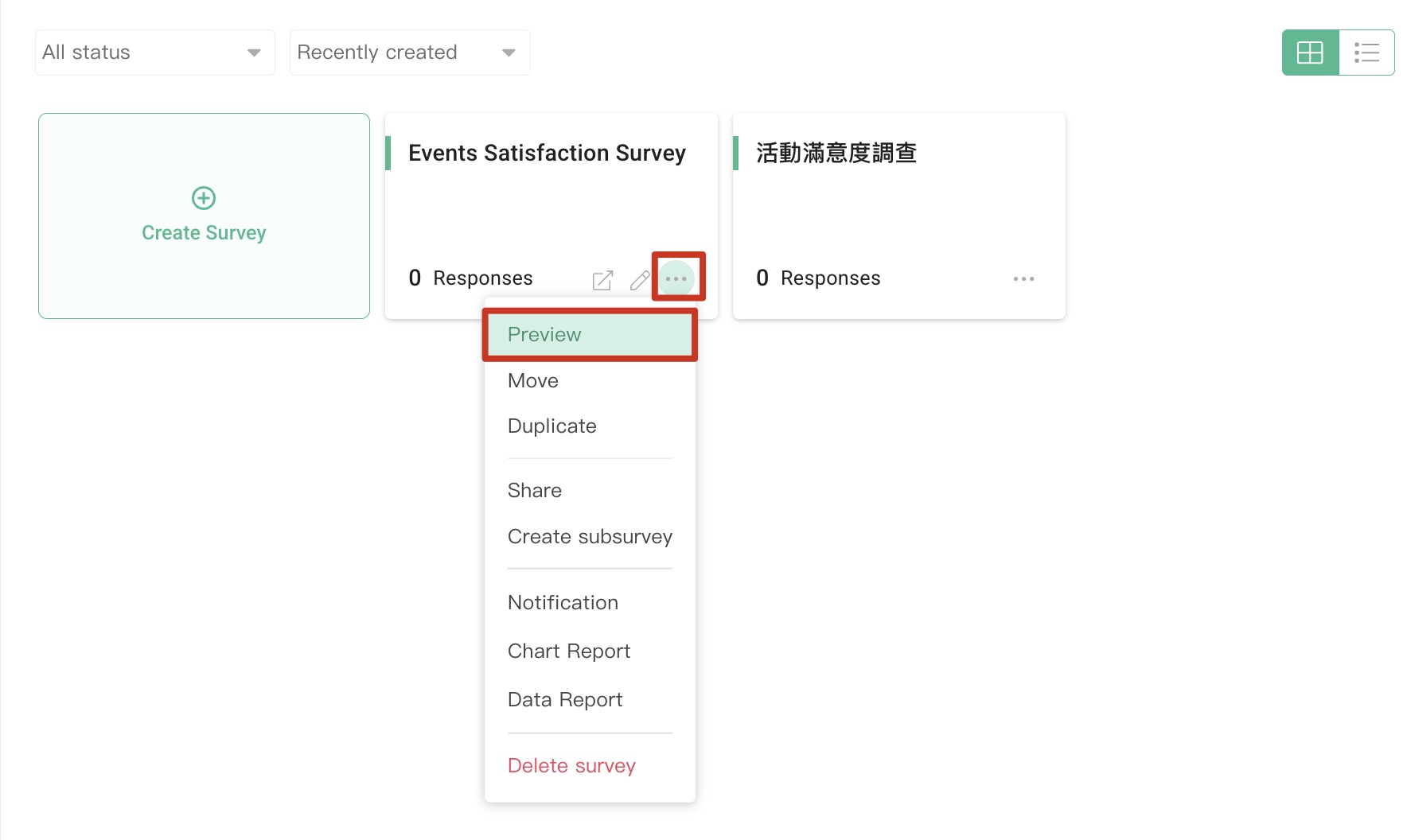Toggle grid layout display mode
This screenshot has width=1407, height=840.
(x=1309, y=52)
